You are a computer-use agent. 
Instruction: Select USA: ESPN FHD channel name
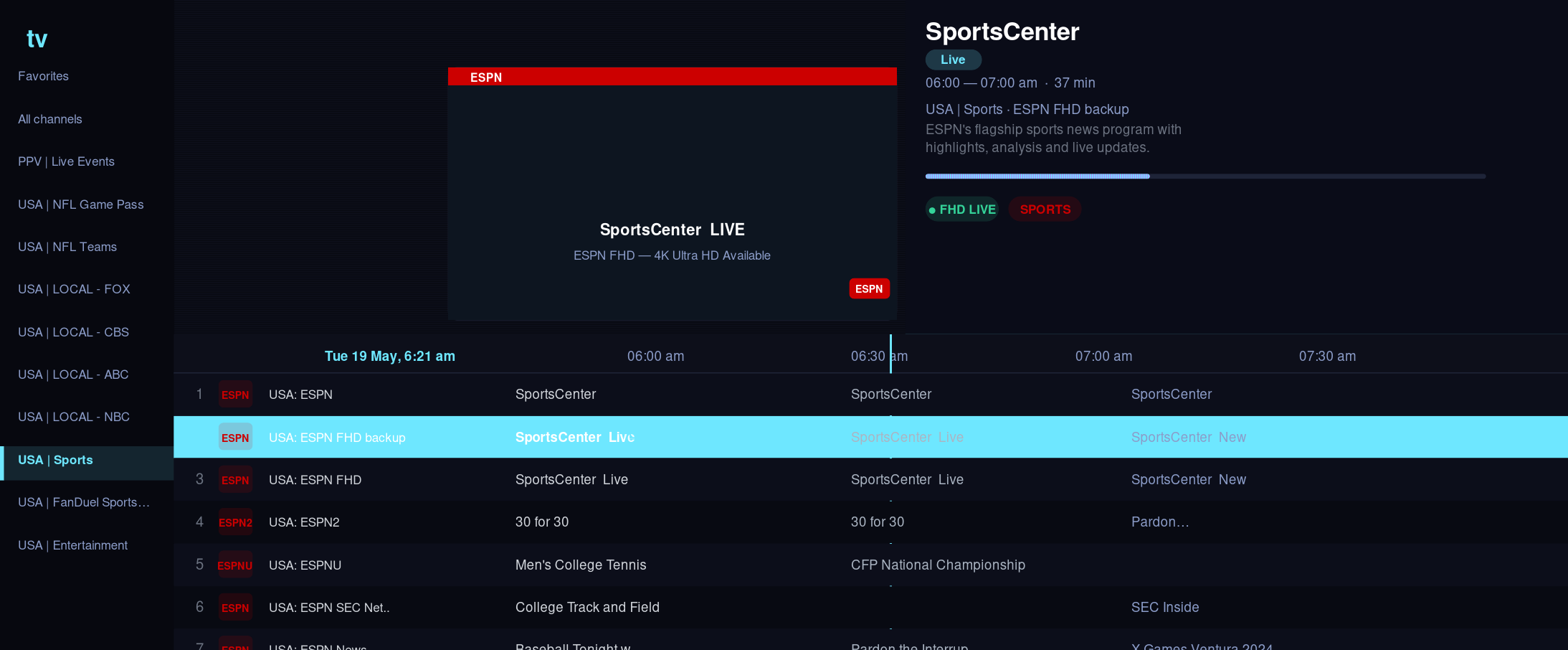315,480
